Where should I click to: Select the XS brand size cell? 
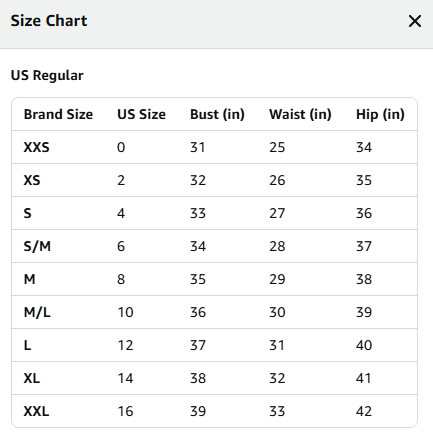point(32,180)
